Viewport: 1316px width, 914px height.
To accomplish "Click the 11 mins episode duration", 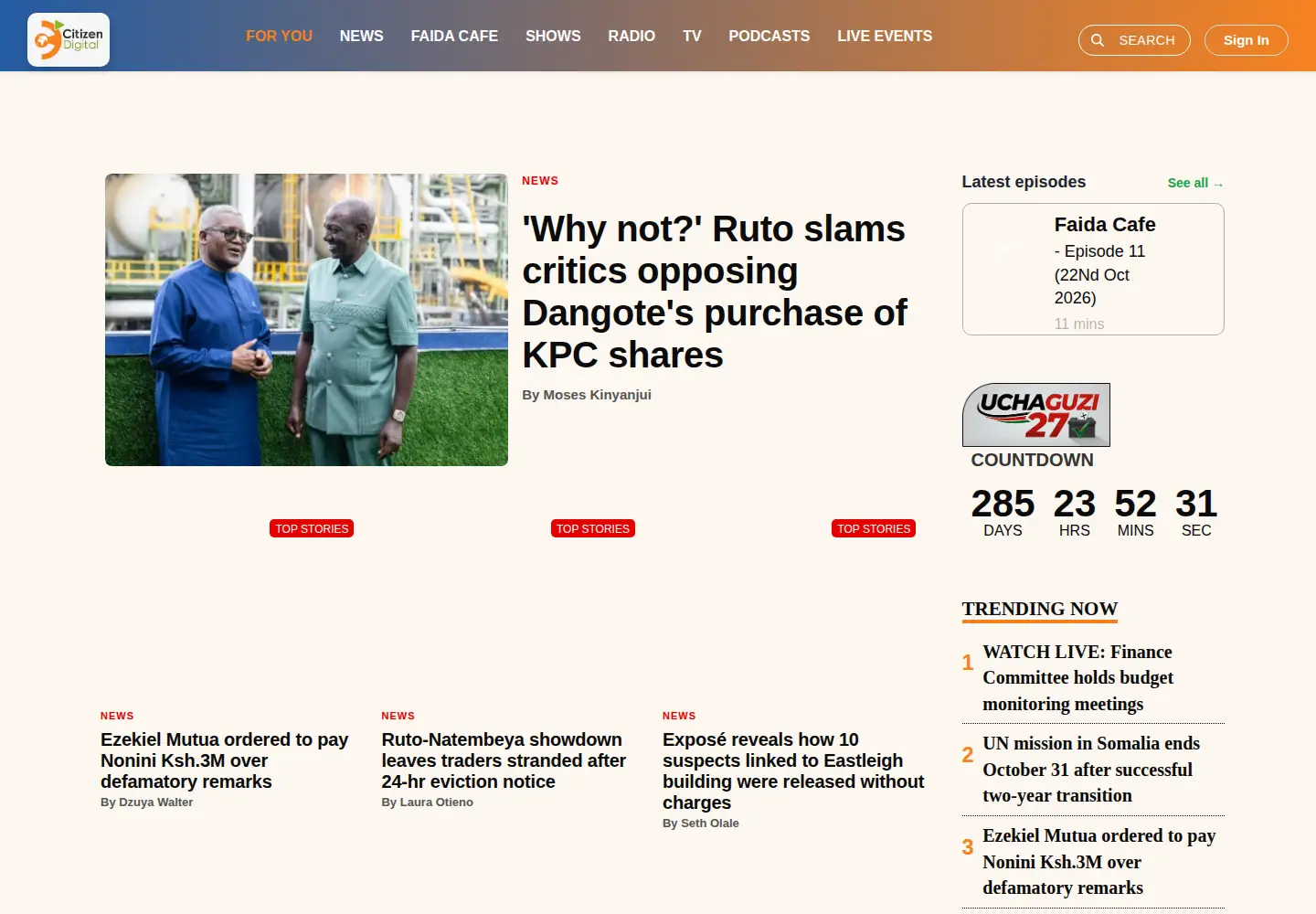I will (1079, 324).
